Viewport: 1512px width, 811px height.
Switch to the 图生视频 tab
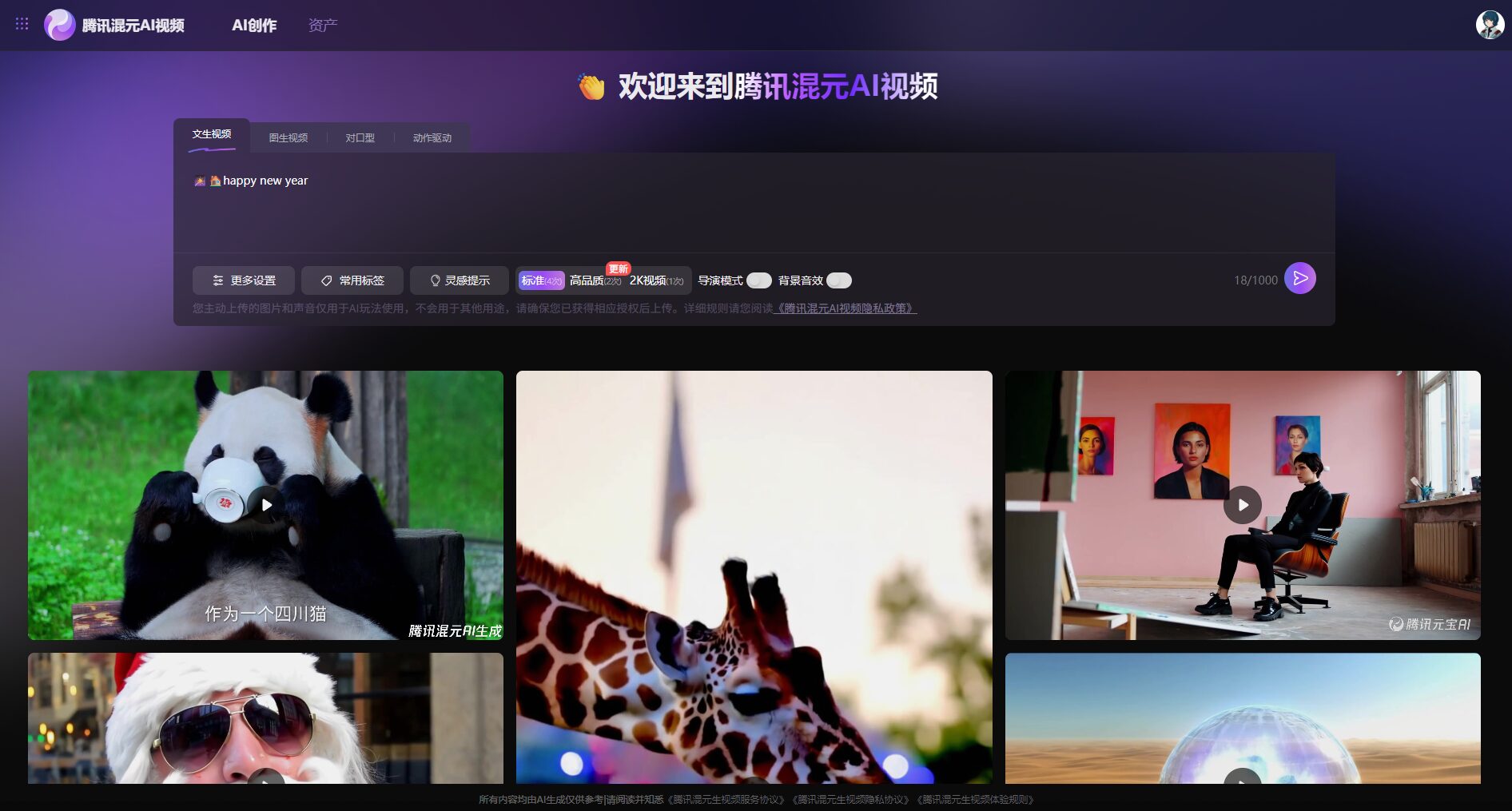(x=288, y=138)
